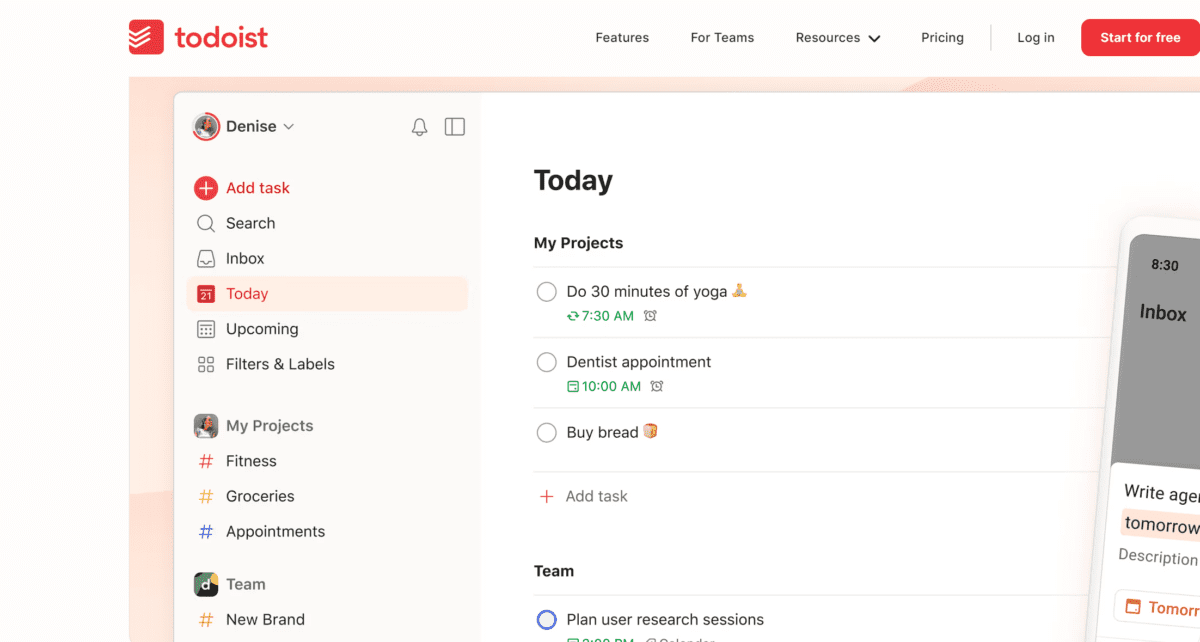Click the Inbox tray icon
This screenshot has width=1200, height=642.
tap(206, 258)
